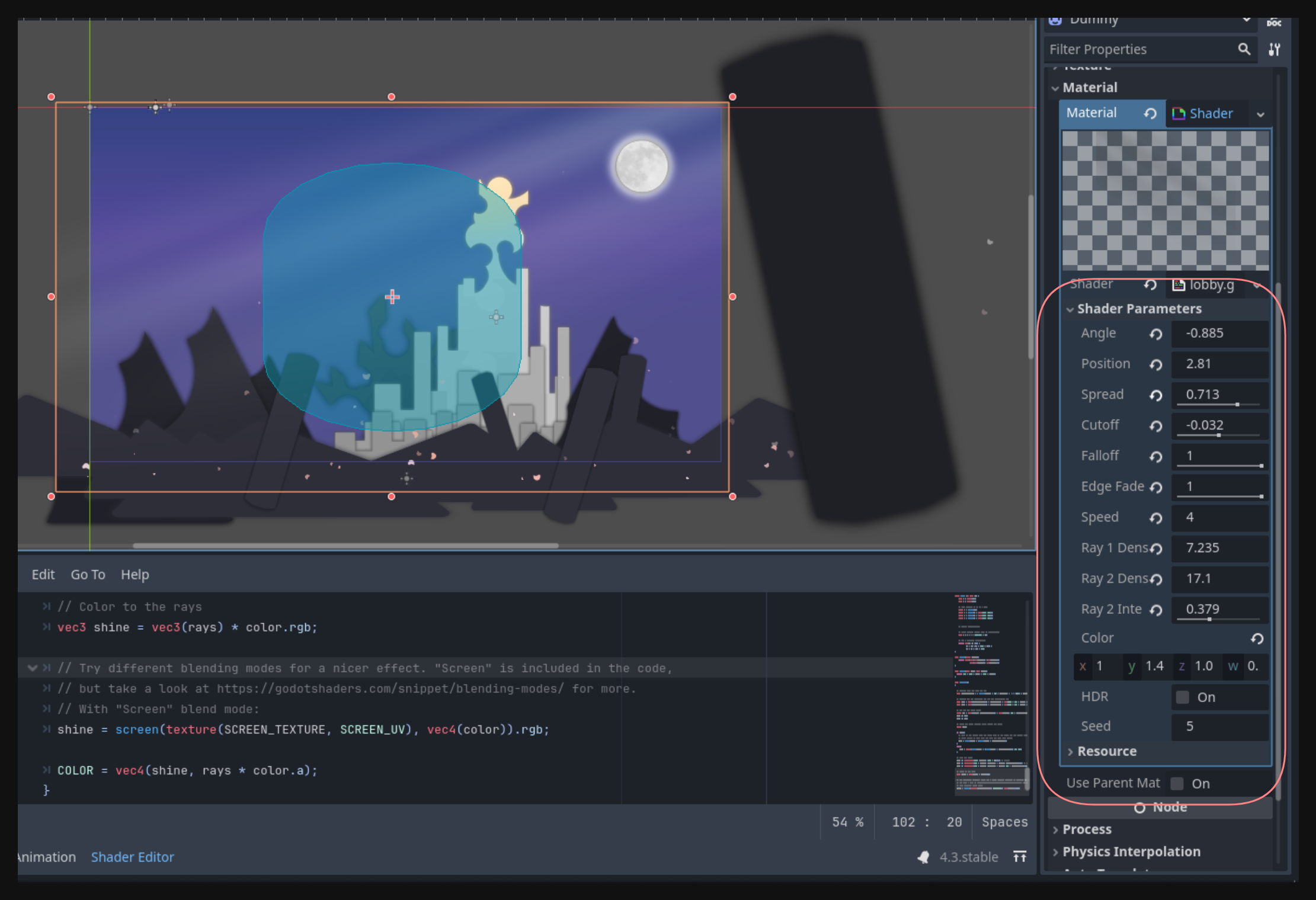The height and width of the screenshot is (900, 1316).
Task: Revert the Shader resource property
Action: click(1150, 286)
